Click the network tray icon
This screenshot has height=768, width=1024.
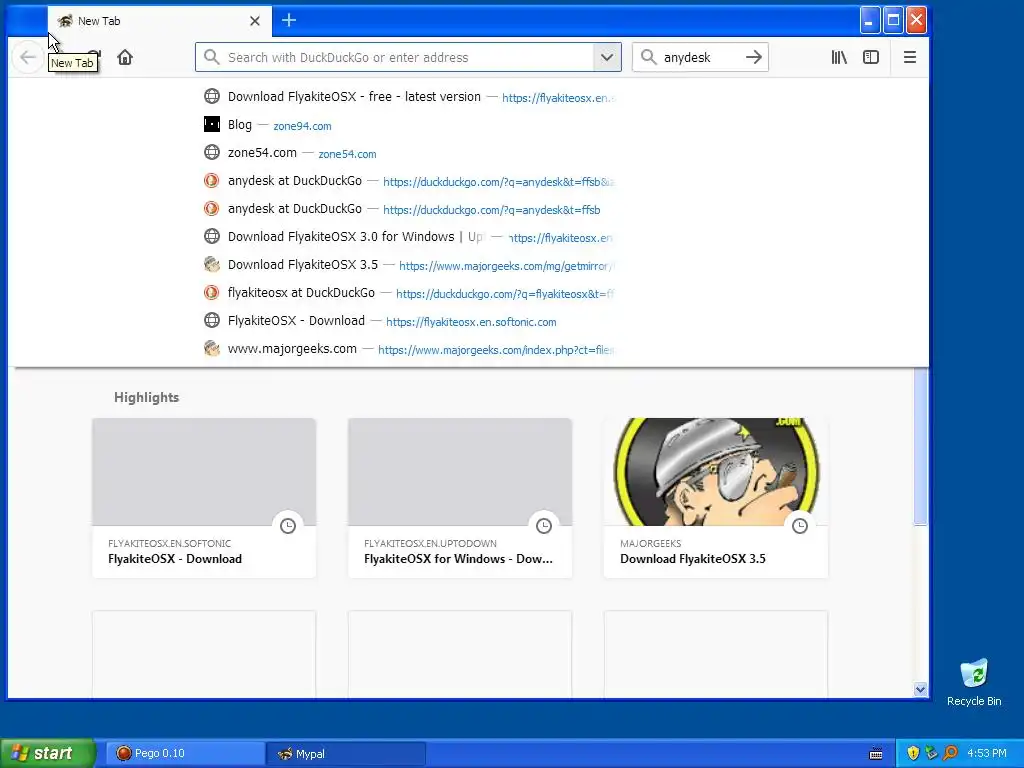click(x=932, y=754)
